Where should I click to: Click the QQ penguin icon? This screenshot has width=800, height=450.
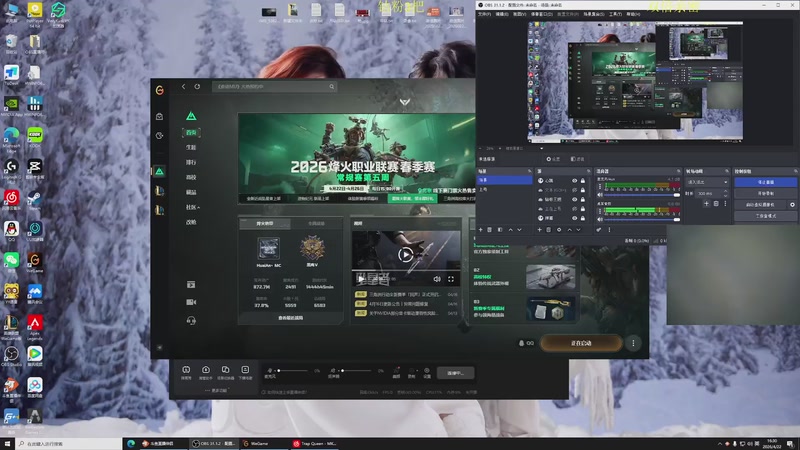click(522, 343)
